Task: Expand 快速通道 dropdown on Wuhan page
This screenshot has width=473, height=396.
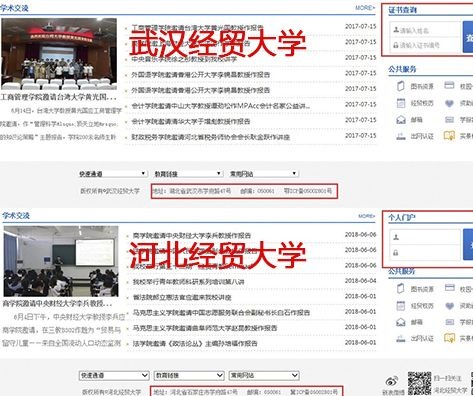Action: point(113,174)
